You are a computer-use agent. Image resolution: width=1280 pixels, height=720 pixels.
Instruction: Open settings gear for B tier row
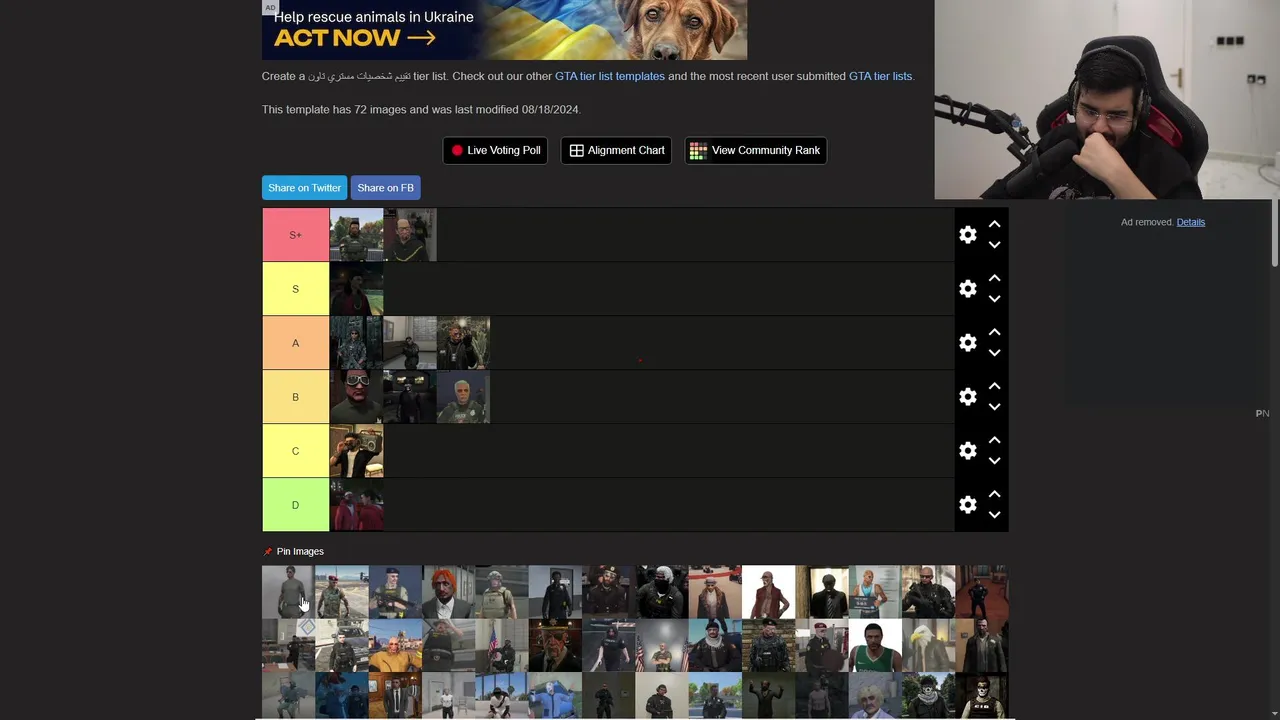967,396
